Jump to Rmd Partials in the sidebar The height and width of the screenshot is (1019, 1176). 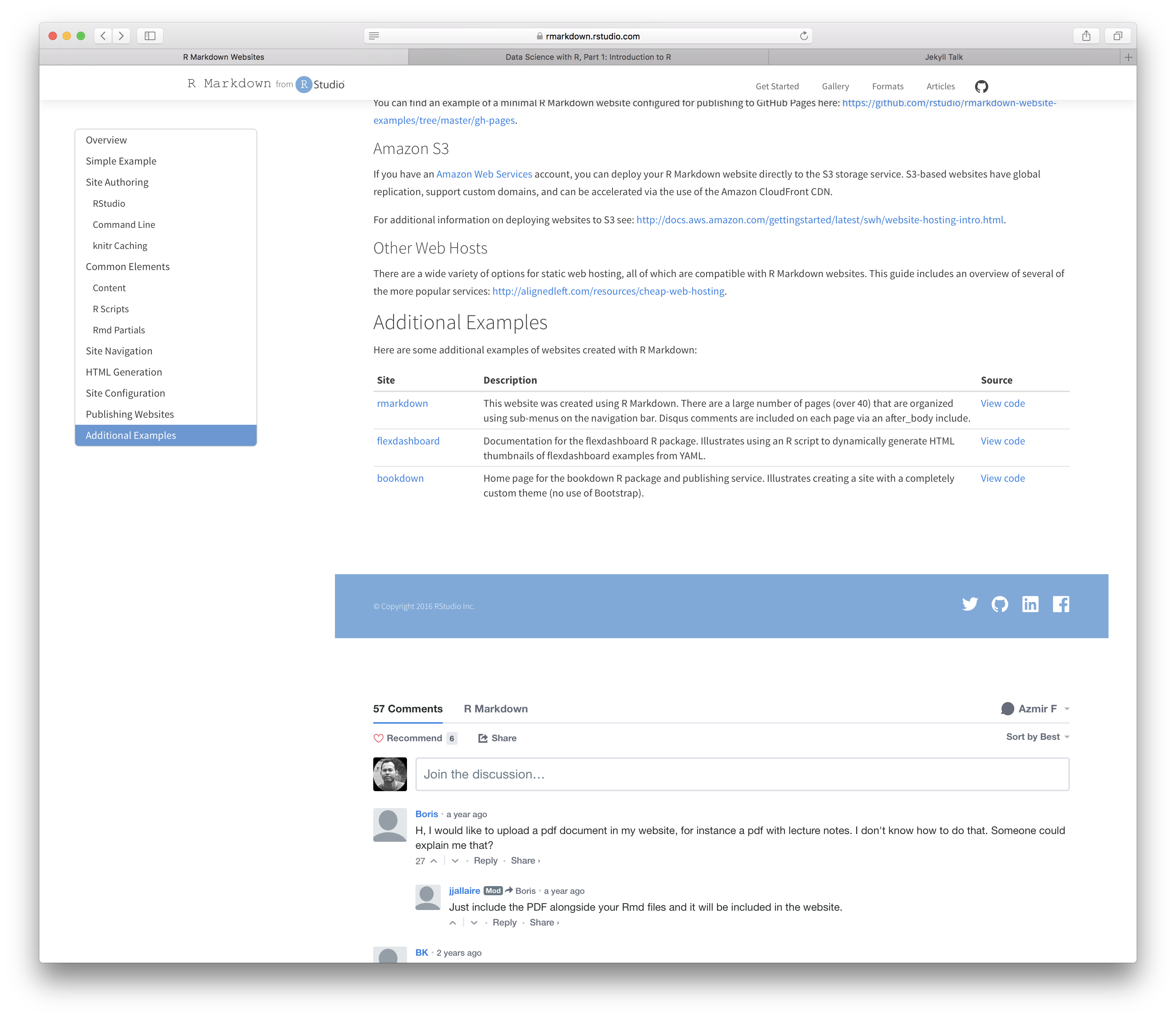166,330
